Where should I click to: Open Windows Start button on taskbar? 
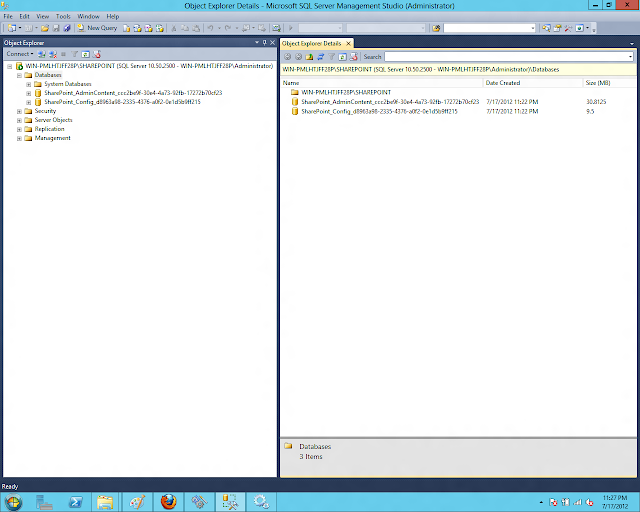[13, 501]
